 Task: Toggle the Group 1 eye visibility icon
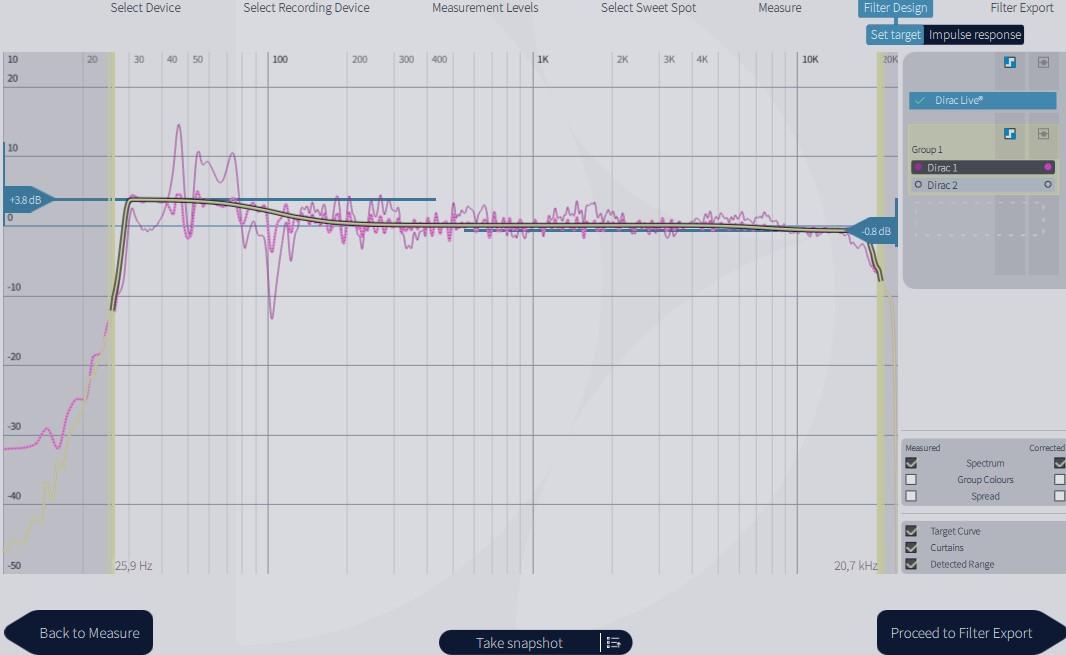[x=1043, y=134]
